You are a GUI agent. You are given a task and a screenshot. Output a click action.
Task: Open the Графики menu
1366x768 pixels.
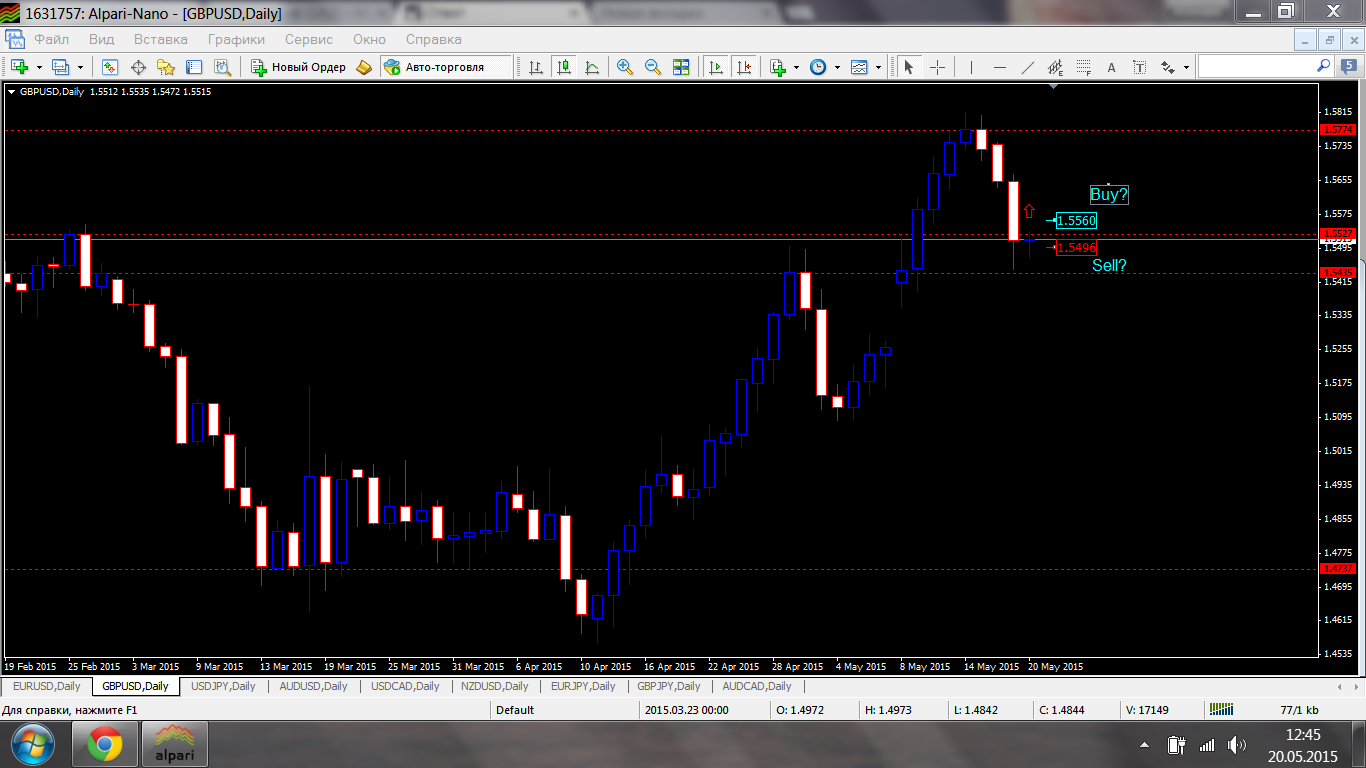236,39
